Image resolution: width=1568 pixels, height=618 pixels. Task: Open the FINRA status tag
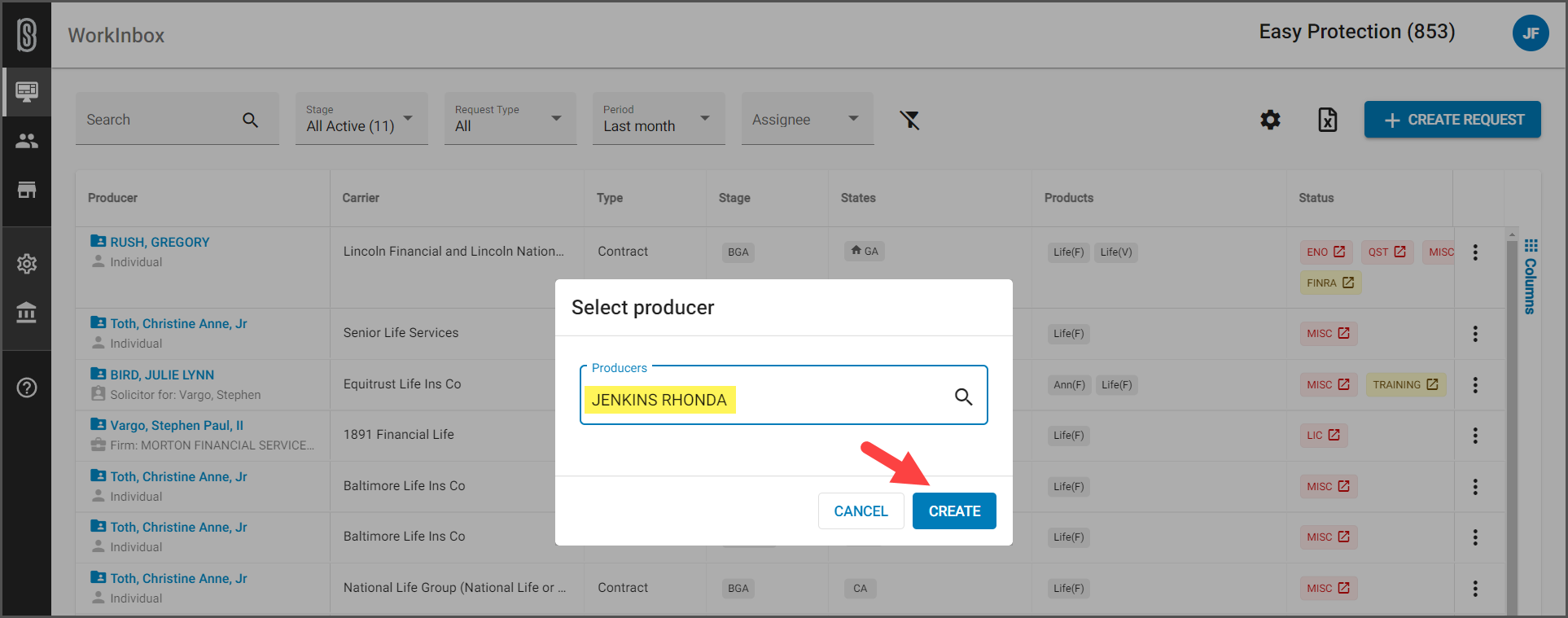point(1331,283)
